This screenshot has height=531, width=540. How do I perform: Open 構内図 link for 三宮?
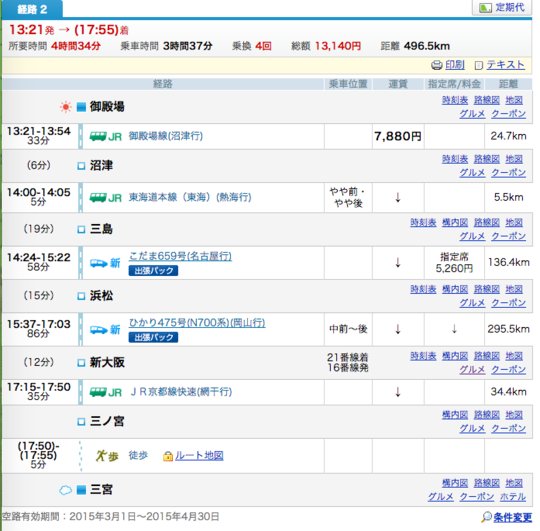[455, 483]
